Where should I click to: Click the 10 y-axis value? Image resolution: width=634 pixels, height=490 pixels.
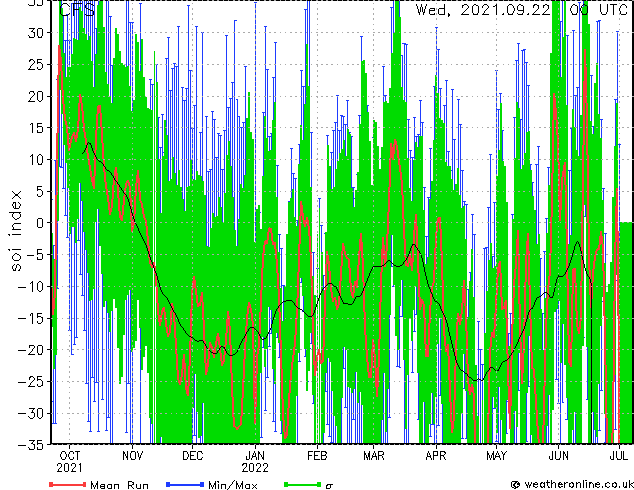click(36, 160)
